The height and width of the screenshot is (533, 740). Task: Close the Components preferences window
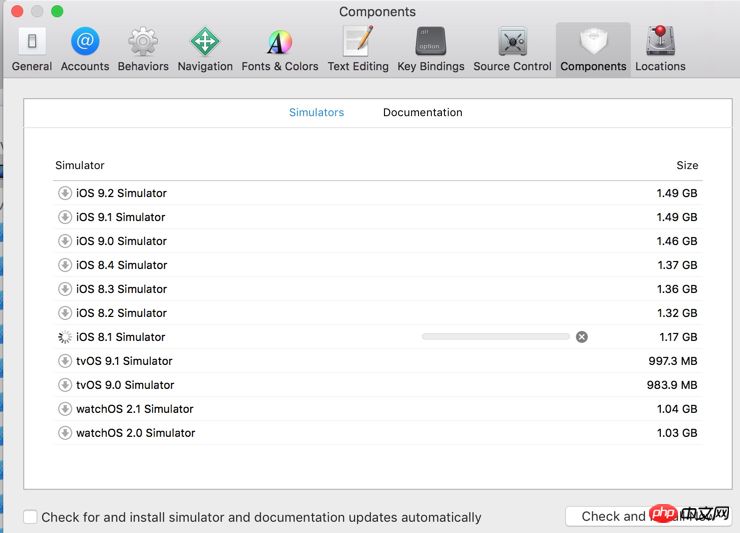coord(17,11)
